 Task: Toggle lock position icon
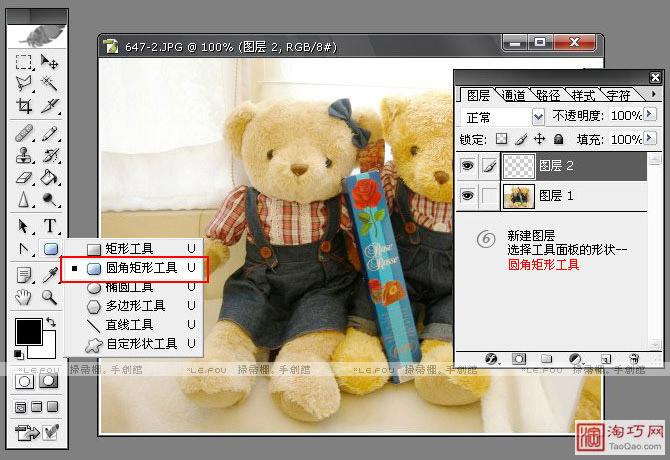pos(540,139)
